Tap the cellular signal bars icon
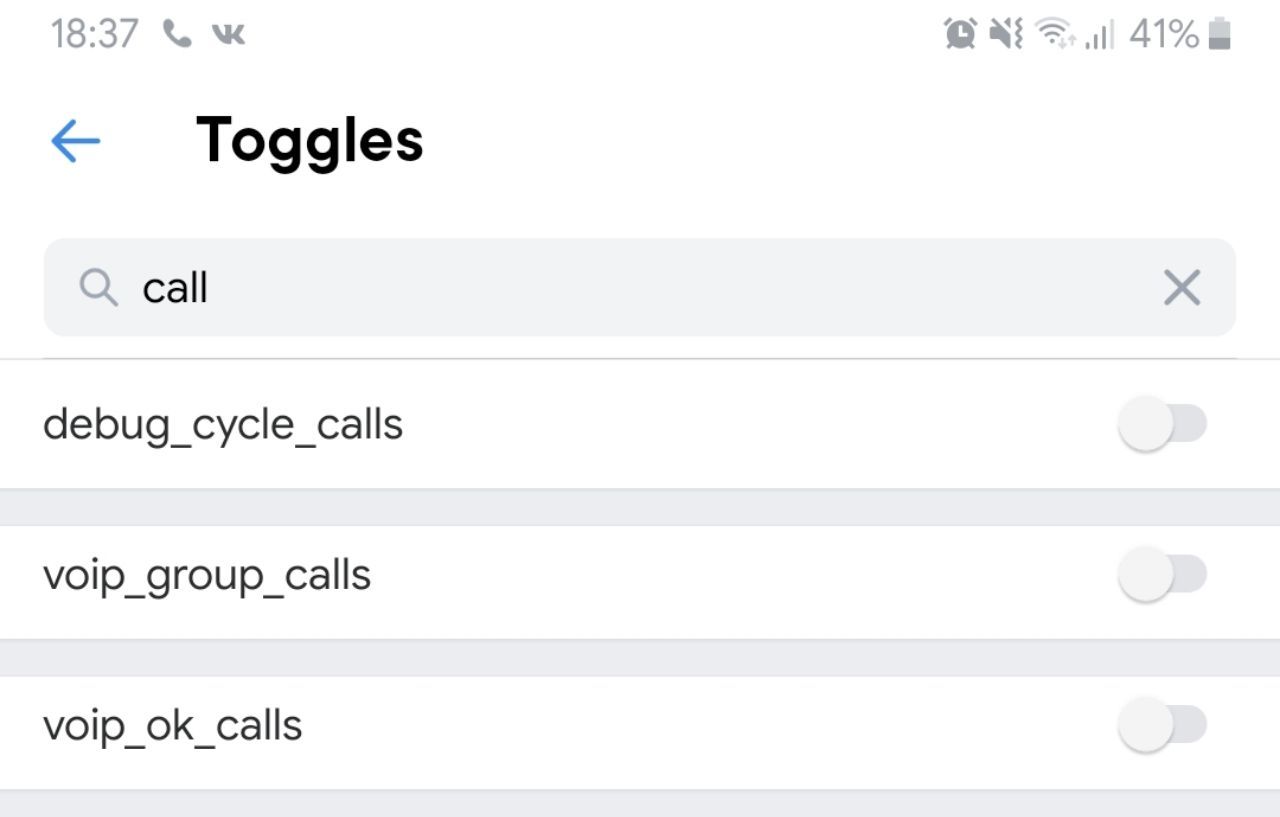 pos(1099,37)
